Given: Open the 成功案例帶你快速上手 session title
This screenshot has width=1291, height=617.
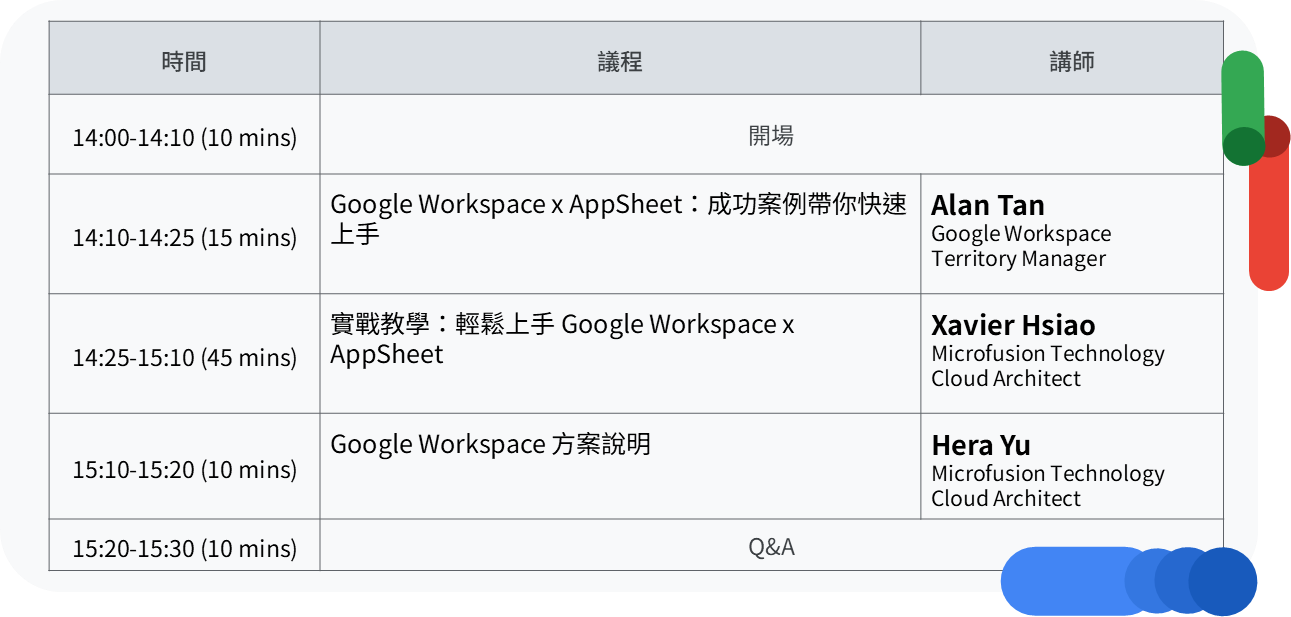Looking at the screenshot, I should 618,218.
